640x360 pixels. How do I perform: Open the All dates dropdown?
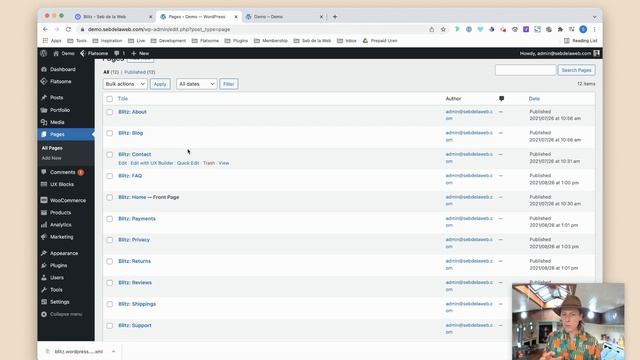(196, 84)
